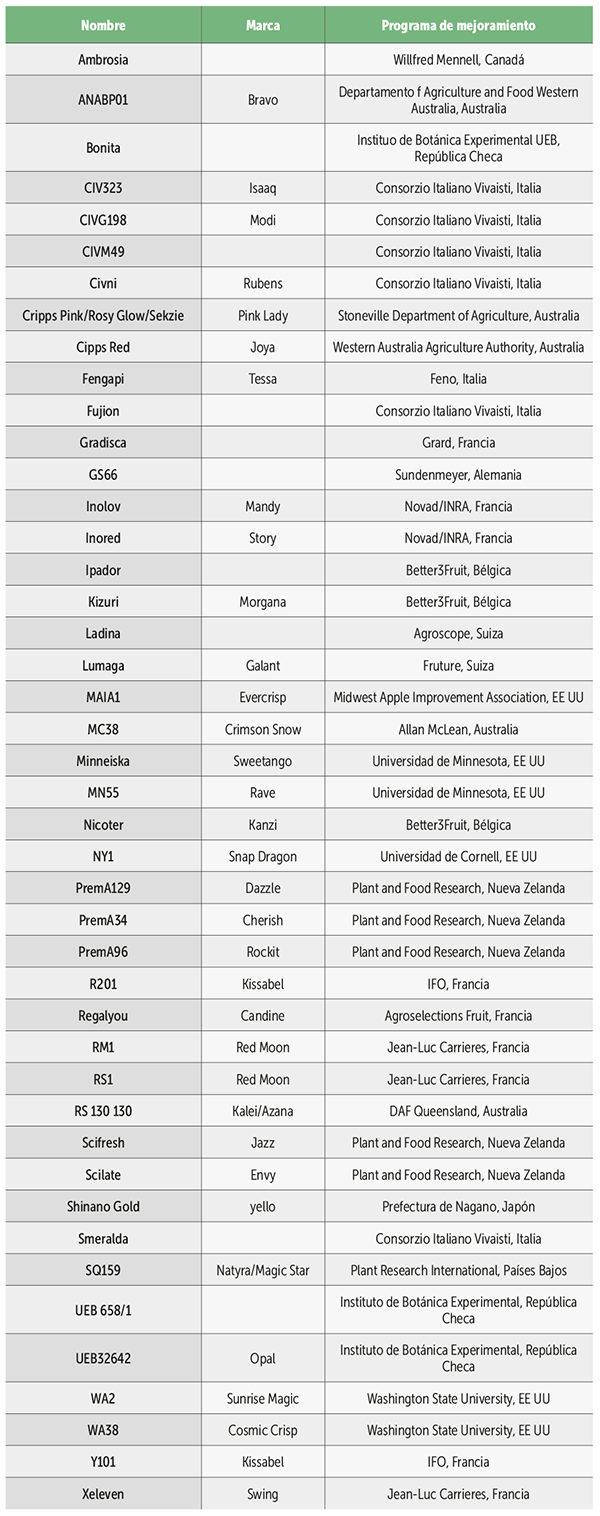Click the Universidad de Cornell cell
Screen dimensions: 600x1516
tap(458, 856)
